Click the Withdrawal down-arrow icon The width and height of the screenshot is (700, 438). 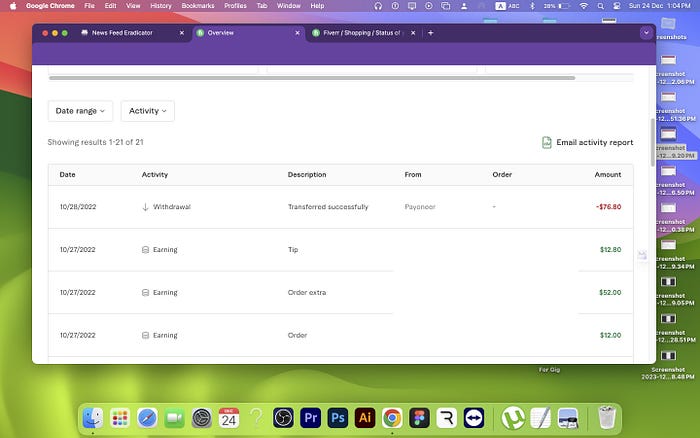pyautogui.click(x=145, y=207)
